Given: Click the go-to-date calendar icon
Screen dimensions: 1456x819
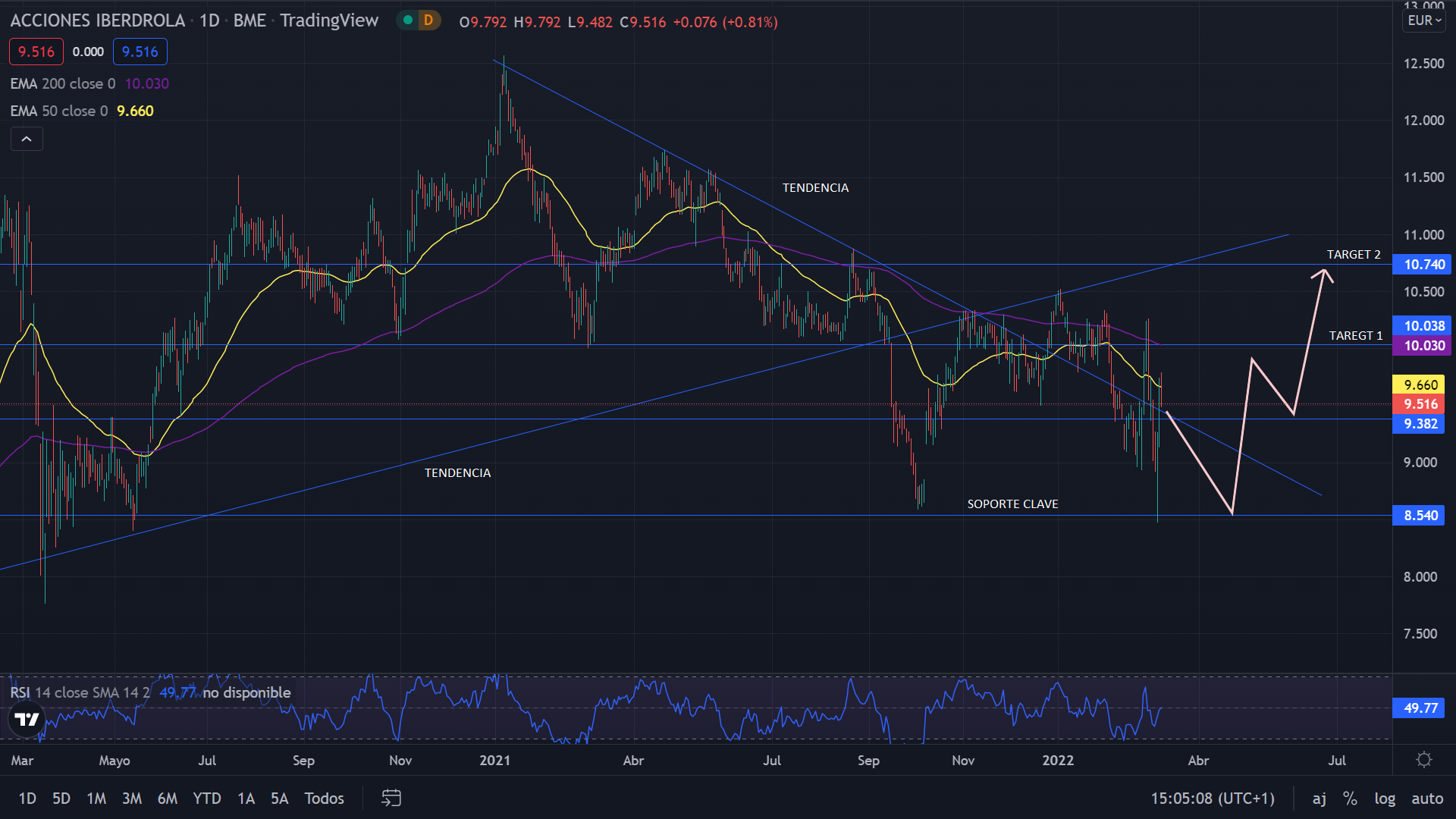Looking at the screenshot, I should [x=391, y=798].
